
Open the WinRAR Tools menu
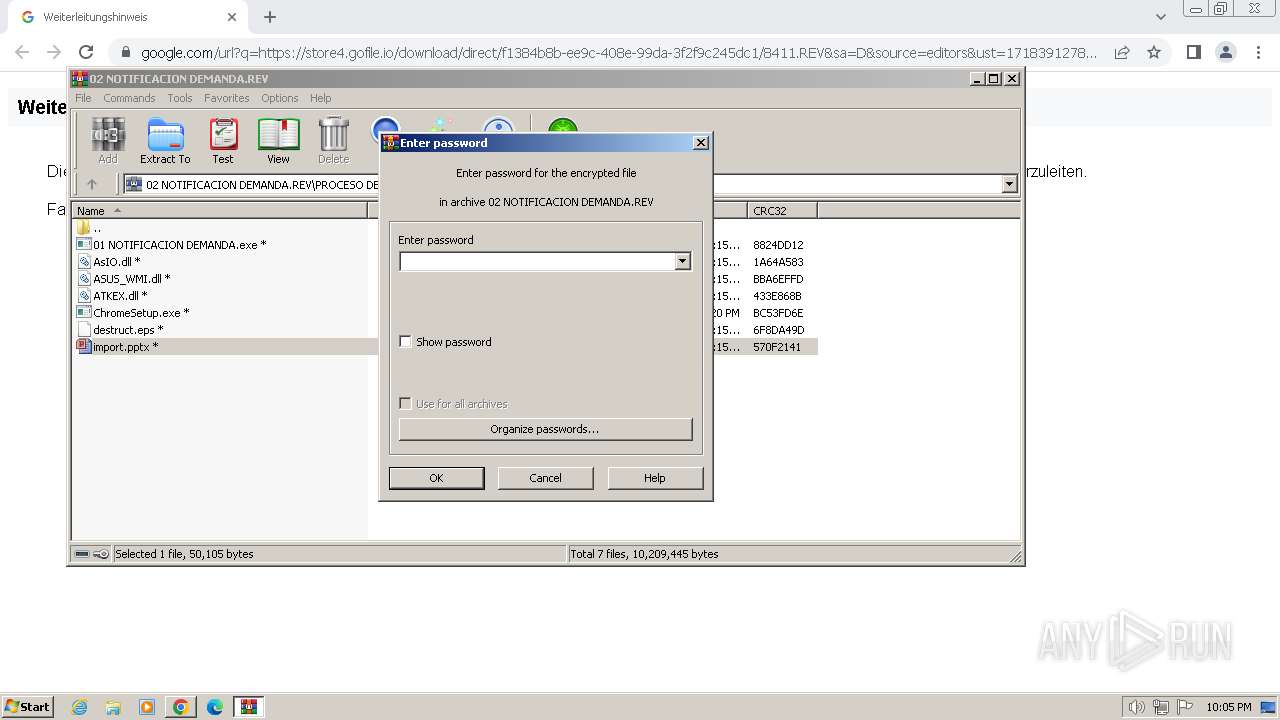pos(180,98)
